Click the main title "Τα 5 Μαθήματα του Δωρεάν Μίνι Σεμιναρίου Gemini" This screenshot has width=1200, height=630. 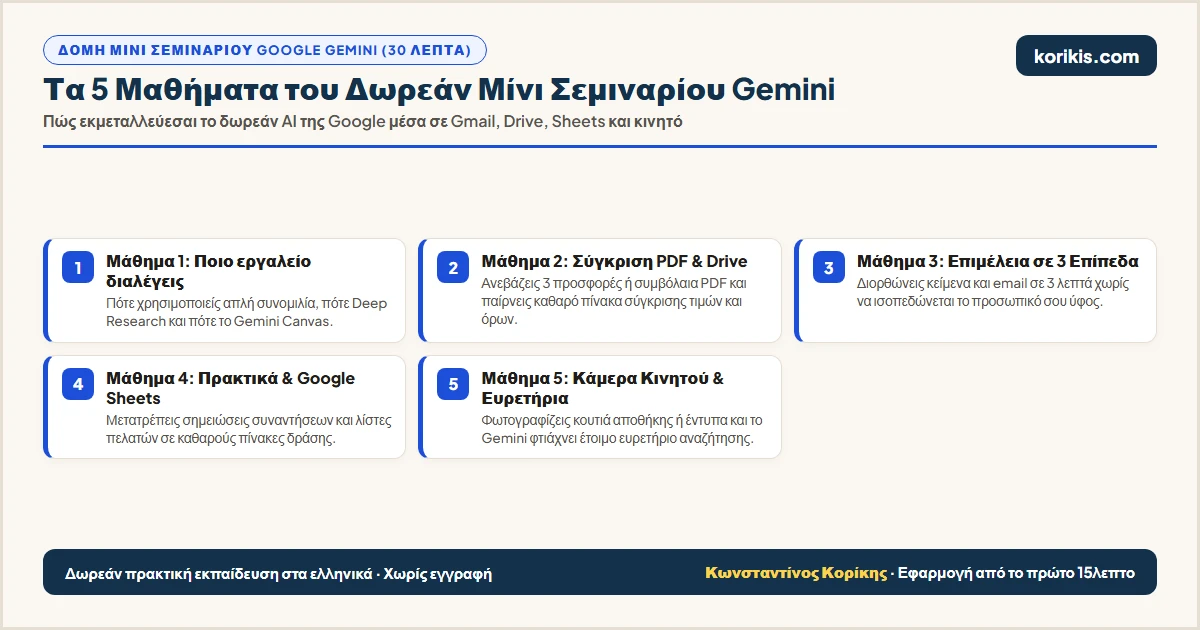coord(439,89)
